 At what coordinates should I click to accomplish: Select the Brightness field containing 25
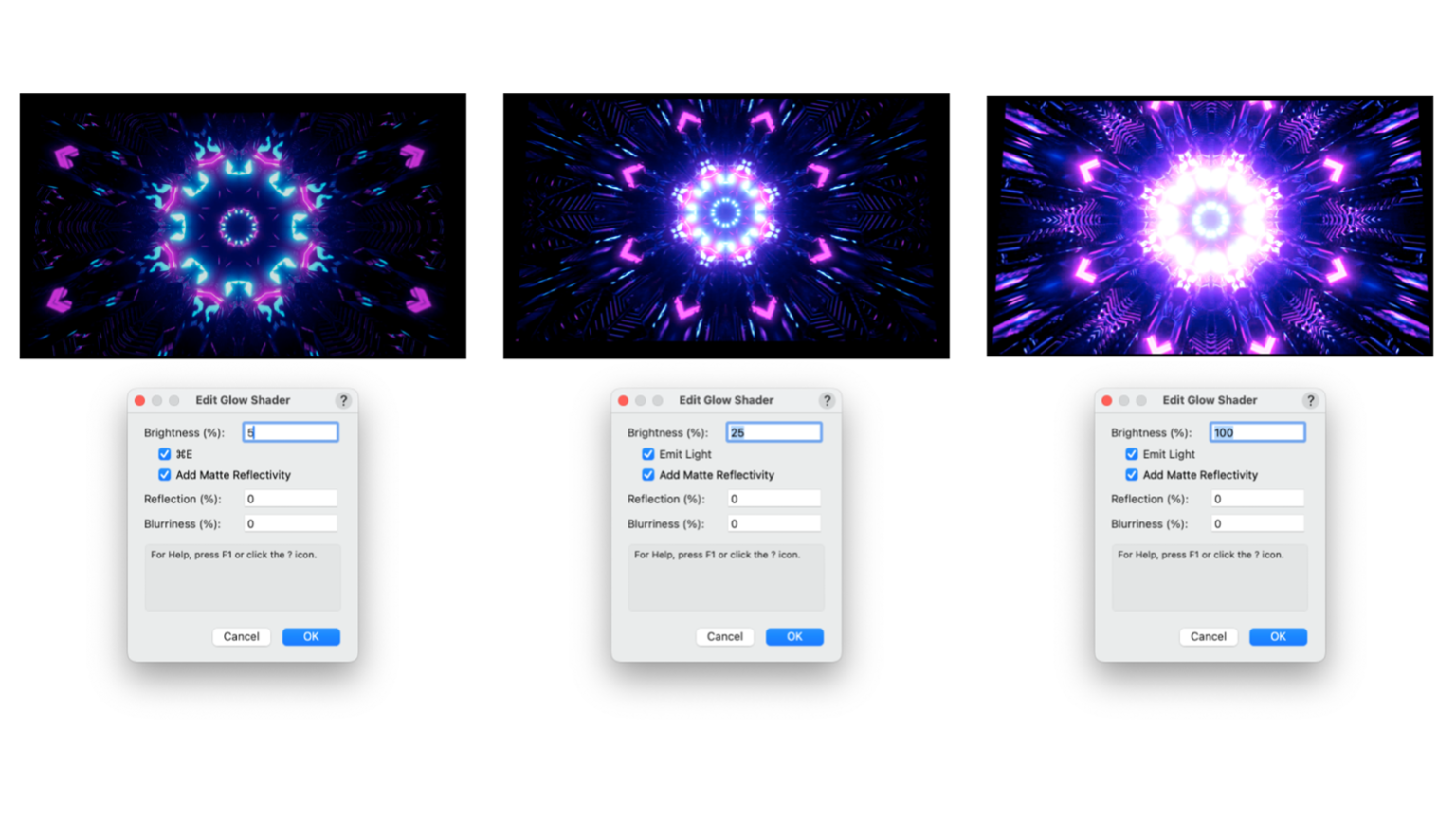[773, 432]
